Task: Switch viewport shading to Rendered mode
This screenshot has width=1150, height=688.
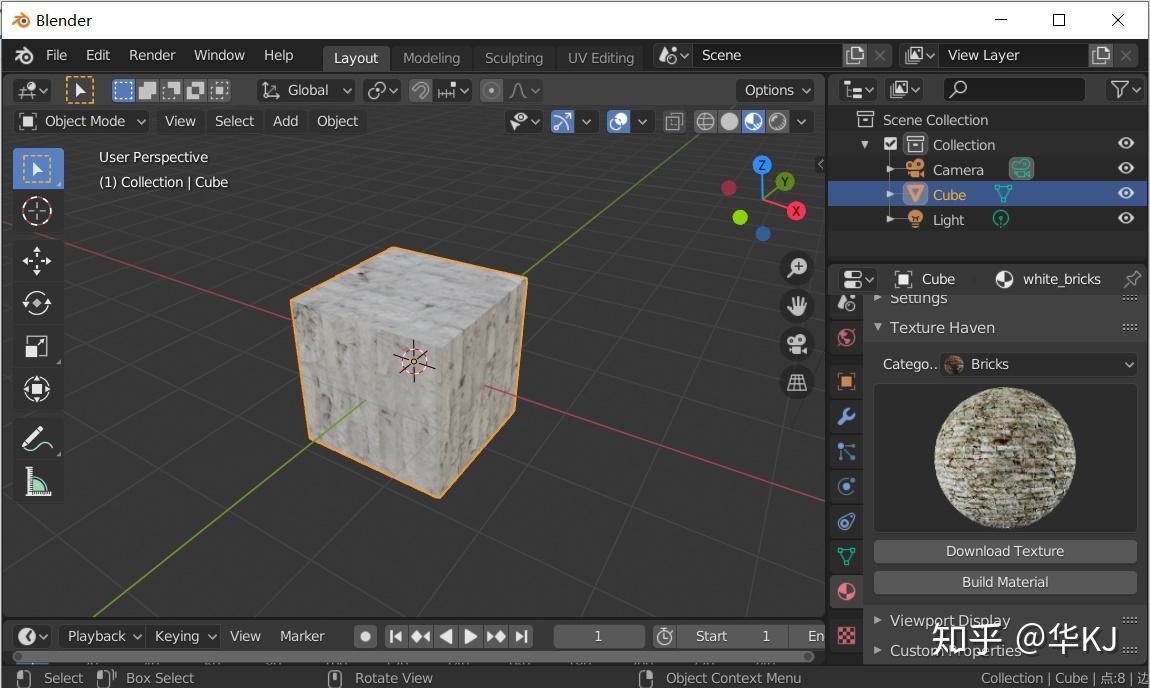Action: (777, 121)
